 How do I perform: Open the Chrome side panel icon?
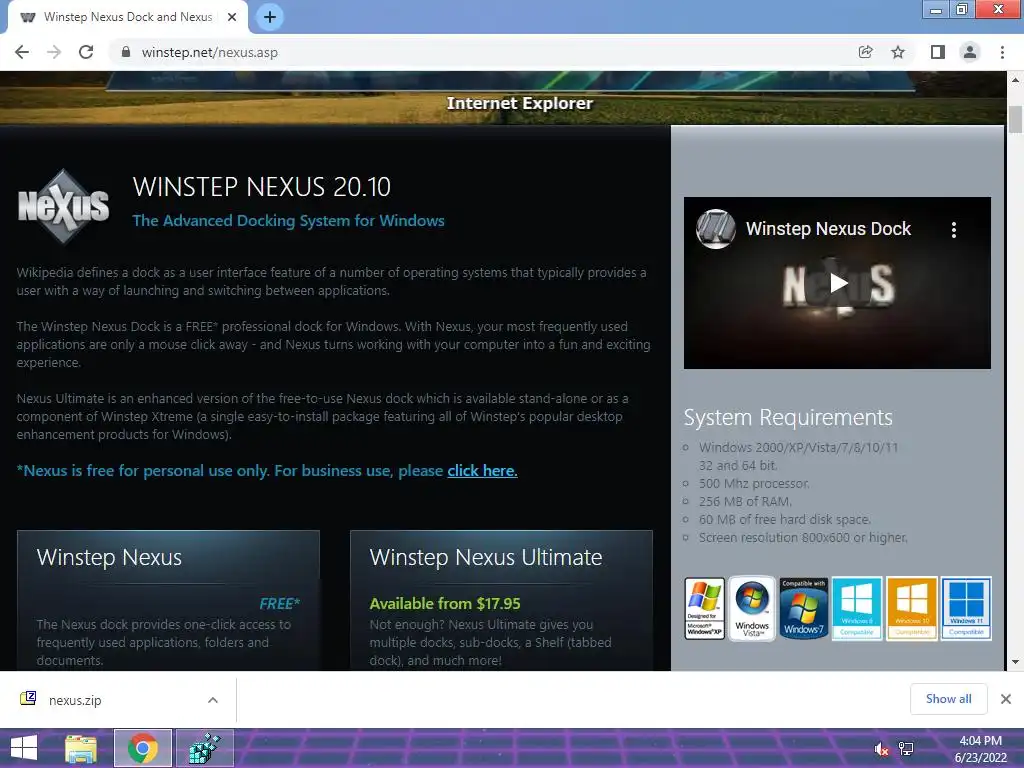[x=937, y=52]
